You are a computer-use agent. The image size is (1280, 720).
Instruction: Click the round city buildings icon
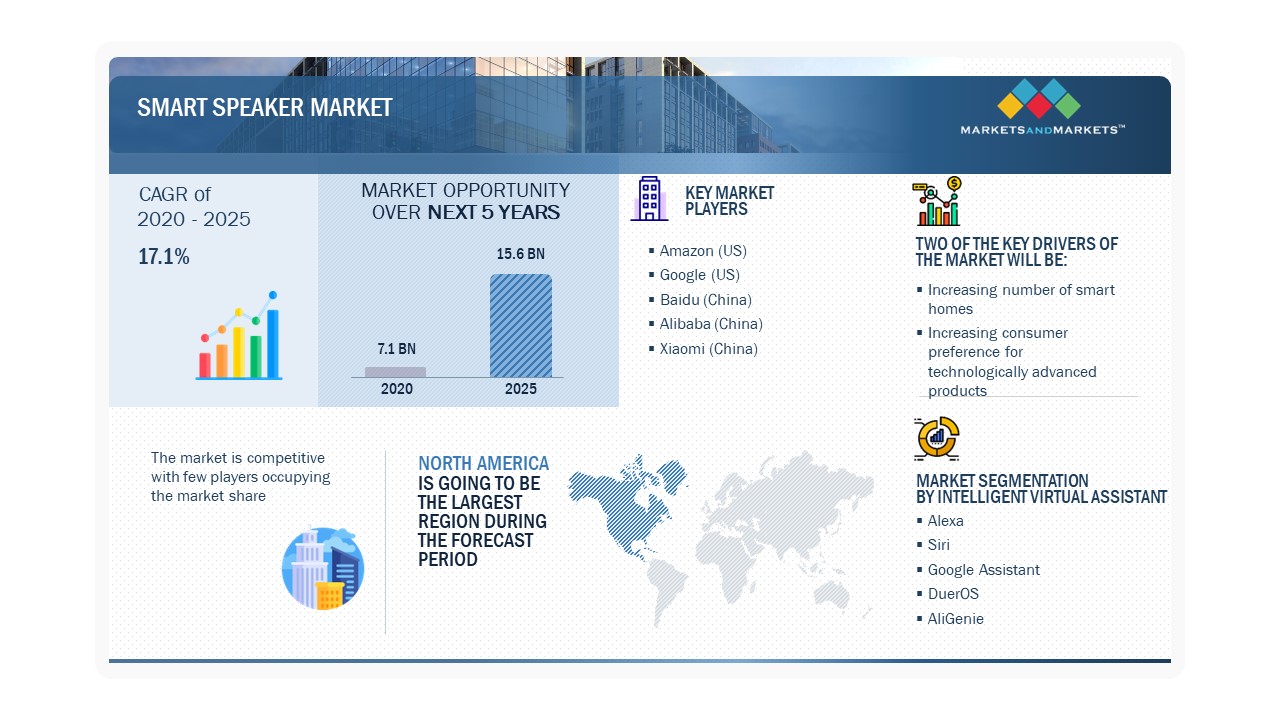pos(323,568)
